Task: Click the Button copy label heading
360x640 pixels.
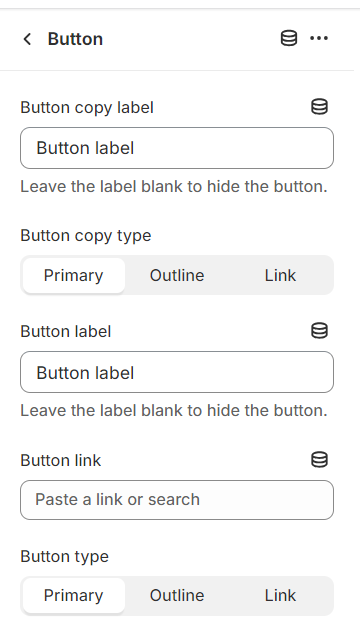Action: tap(87, 108)
